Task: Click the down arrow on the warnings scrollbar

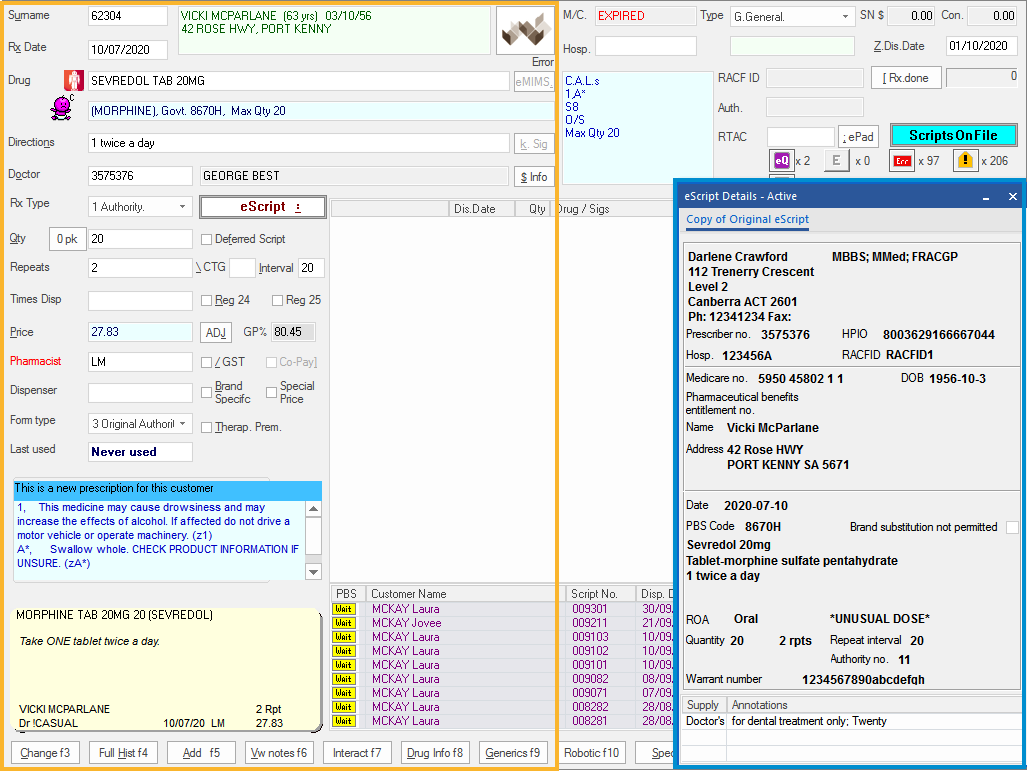Action: click(313, 570)
